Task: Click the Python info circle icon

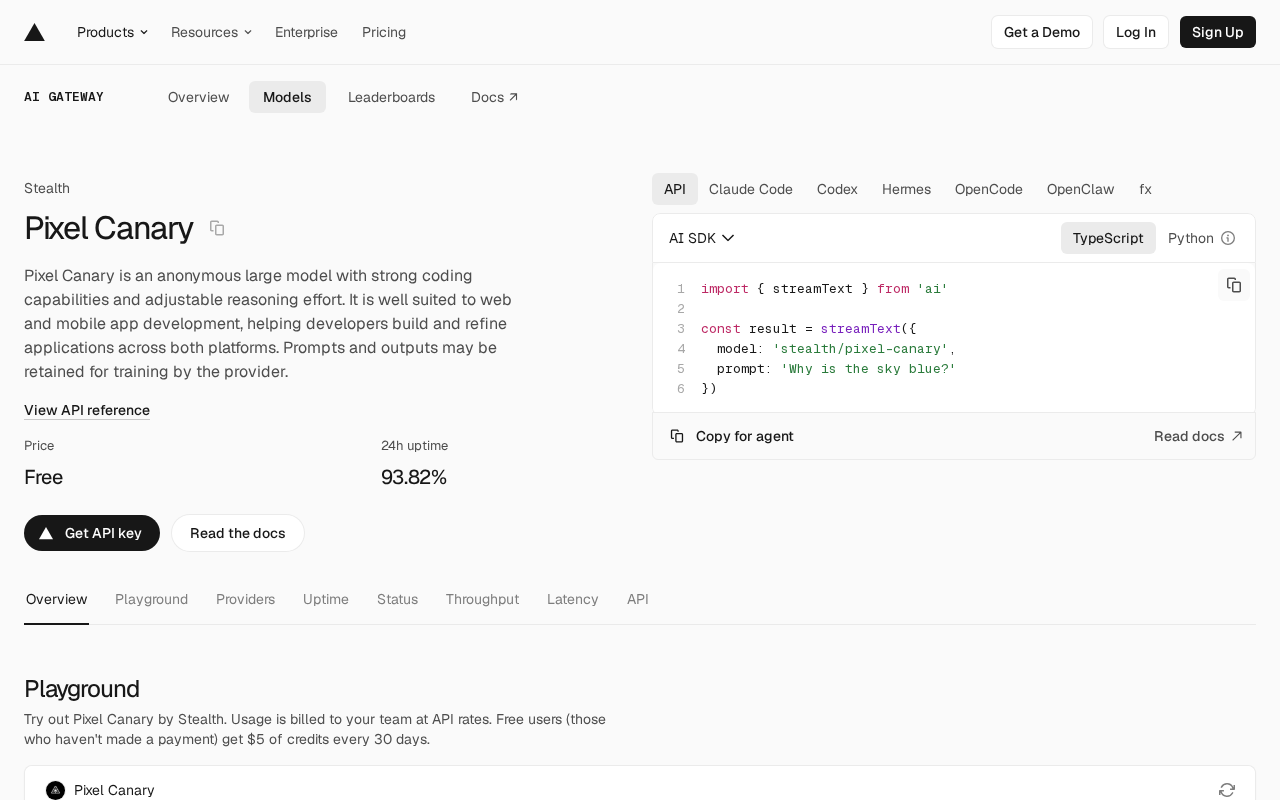Action: click(1228, 238)
